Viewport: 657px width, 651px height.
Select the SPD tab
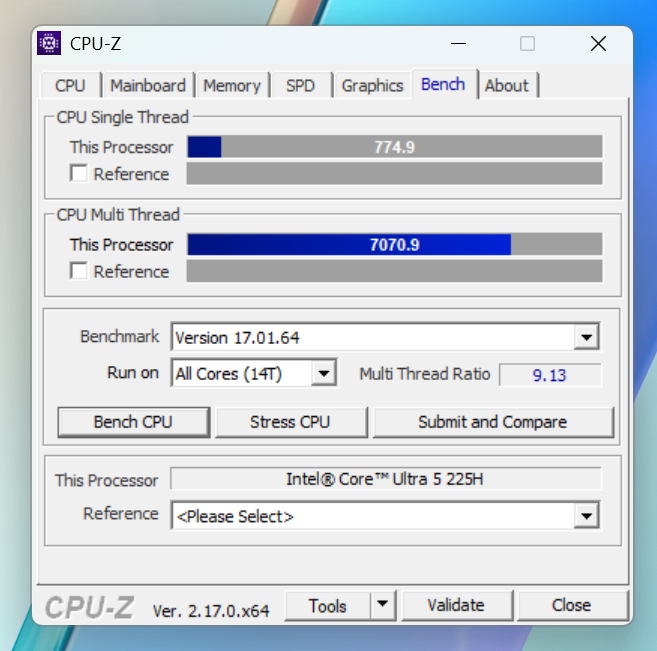pos(301,85)
